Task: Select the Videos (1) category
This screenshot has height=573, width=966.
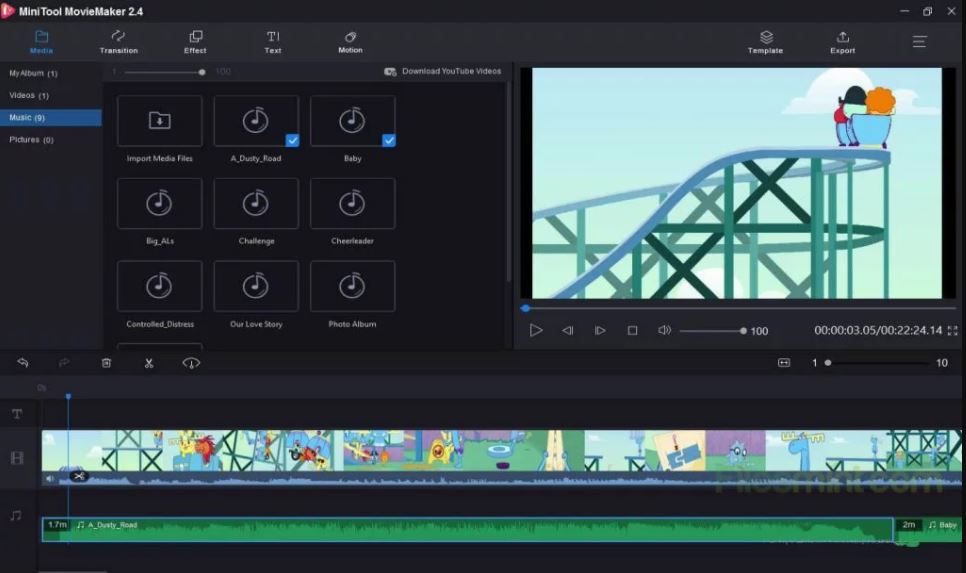Action: coord(29,96)
